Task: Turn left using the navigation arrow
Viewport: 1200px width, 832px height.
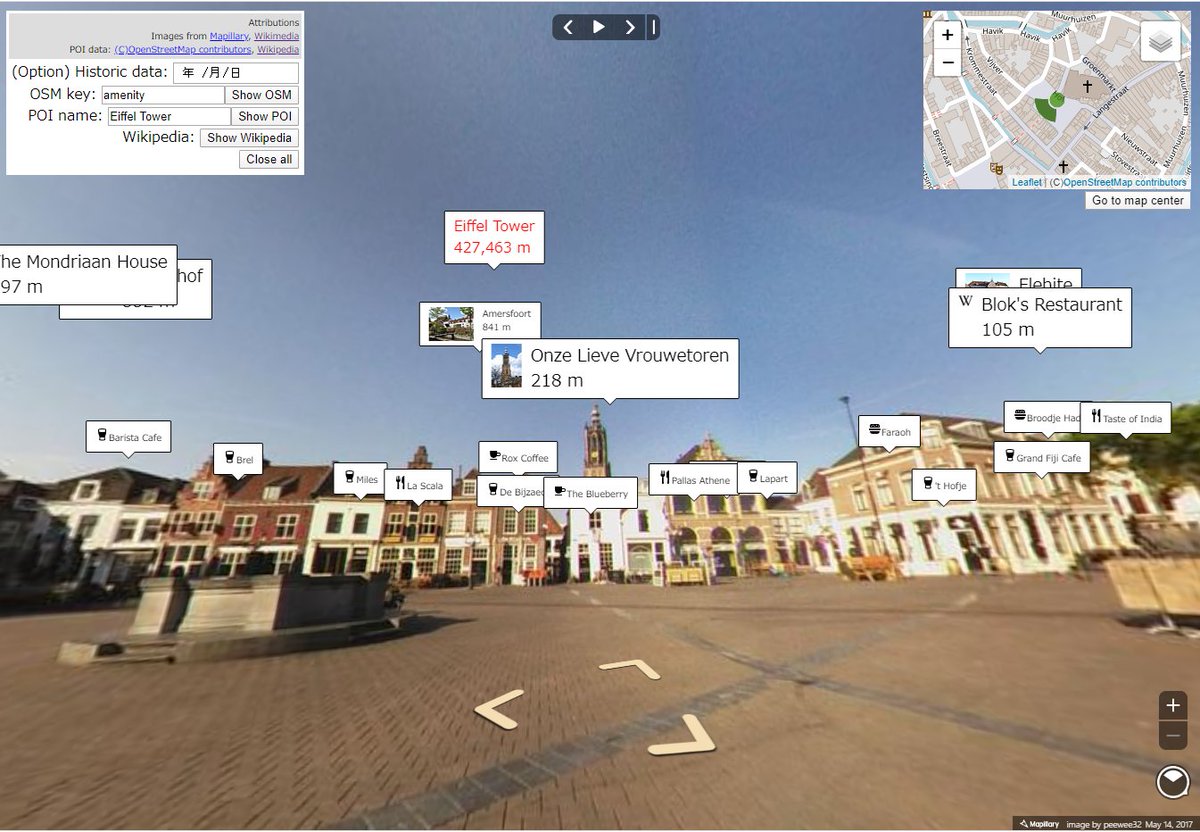Action: pyautogui.click(x=499, y=709)
